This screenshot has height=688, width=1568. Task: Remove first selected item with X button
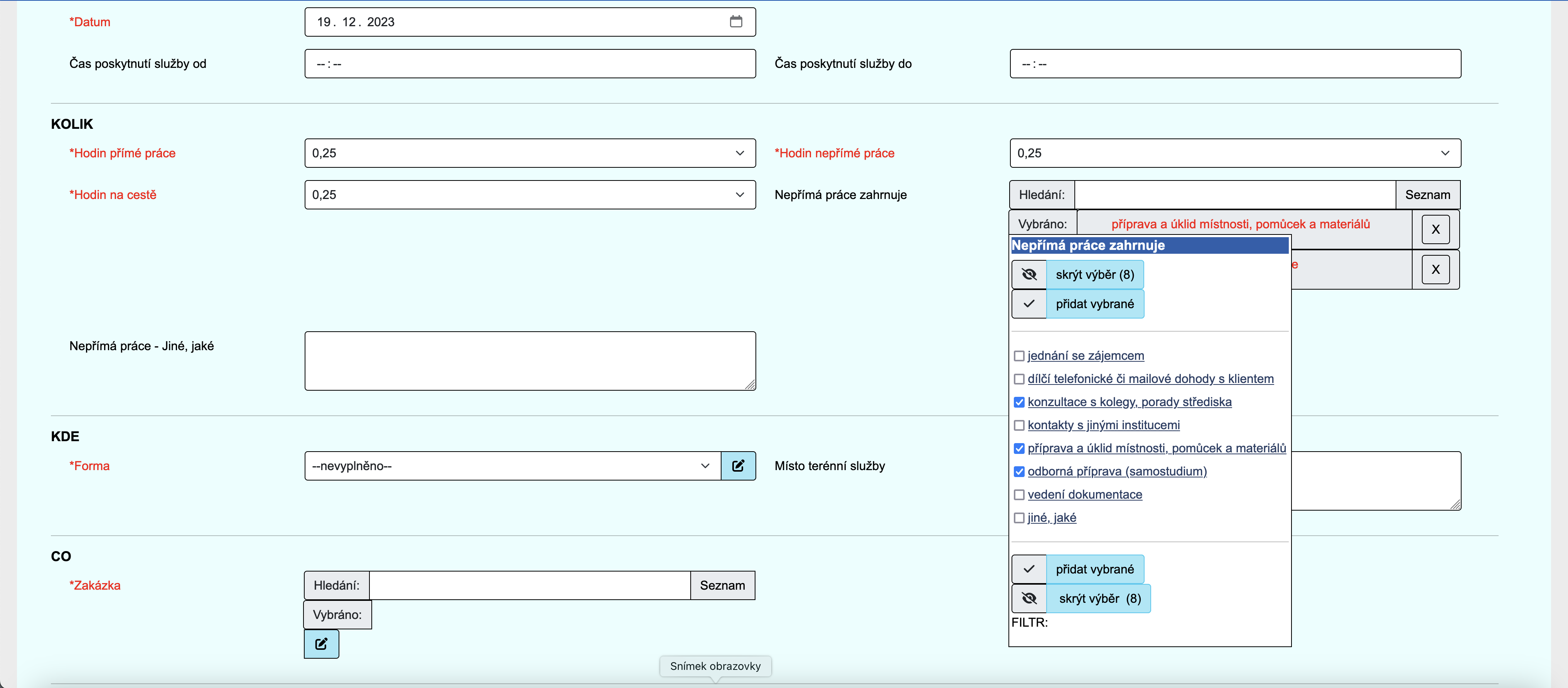(x=1435, y=229)
